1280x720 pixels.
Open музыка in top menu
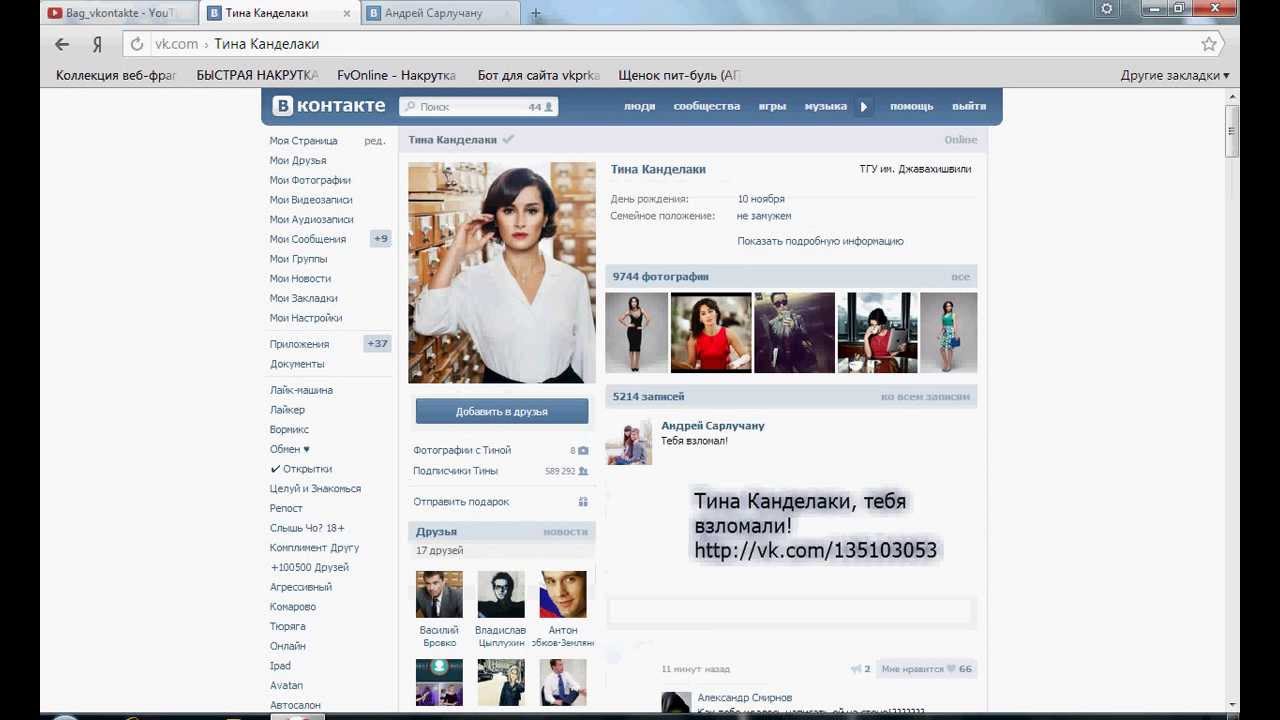[826, 106]
